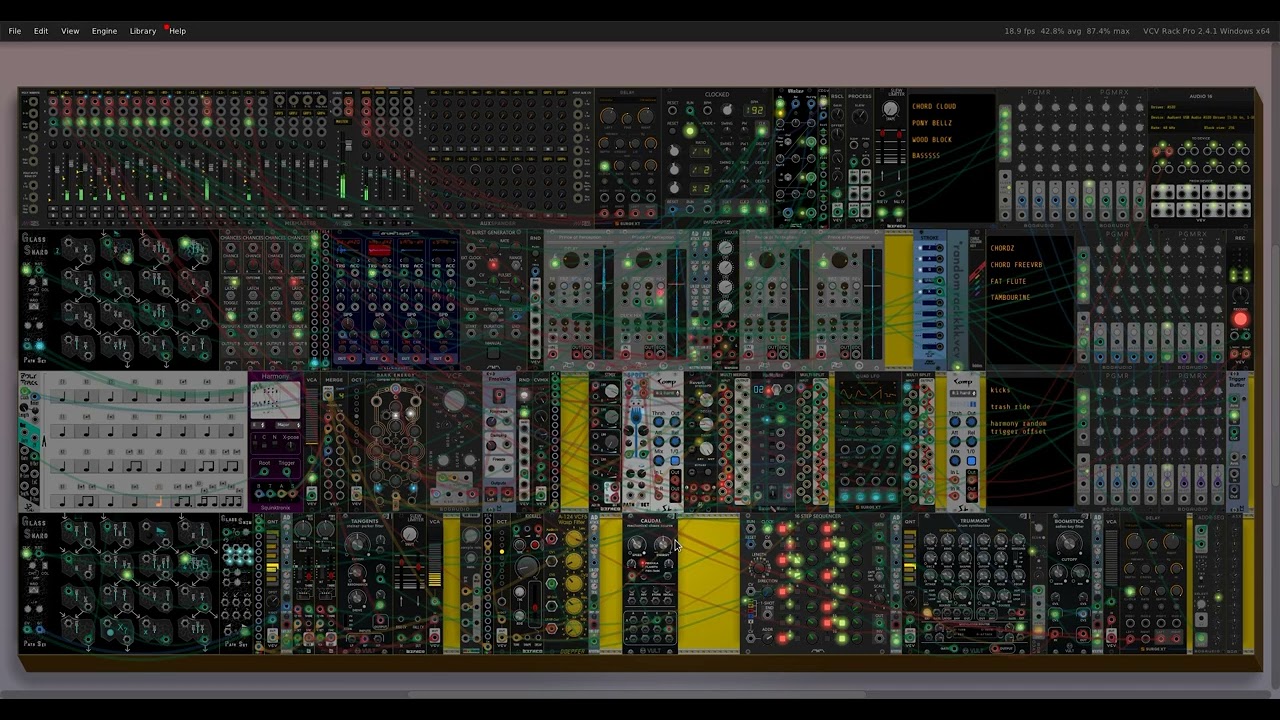This screenshot has width=1280, height=720.
Task: Click the Squinktronix logo on Harmony
Action: pos(275,507)
